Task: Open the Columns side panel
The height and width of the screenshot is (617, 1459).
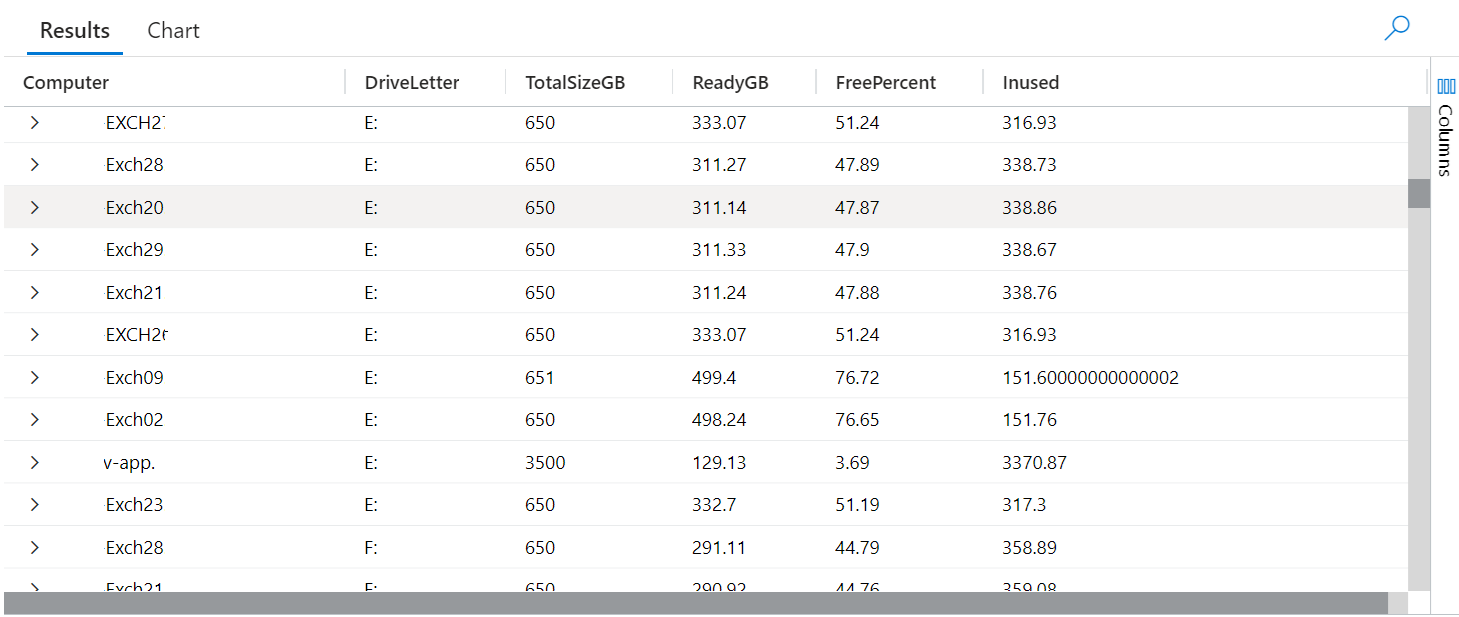Action: pos(1445,127)
